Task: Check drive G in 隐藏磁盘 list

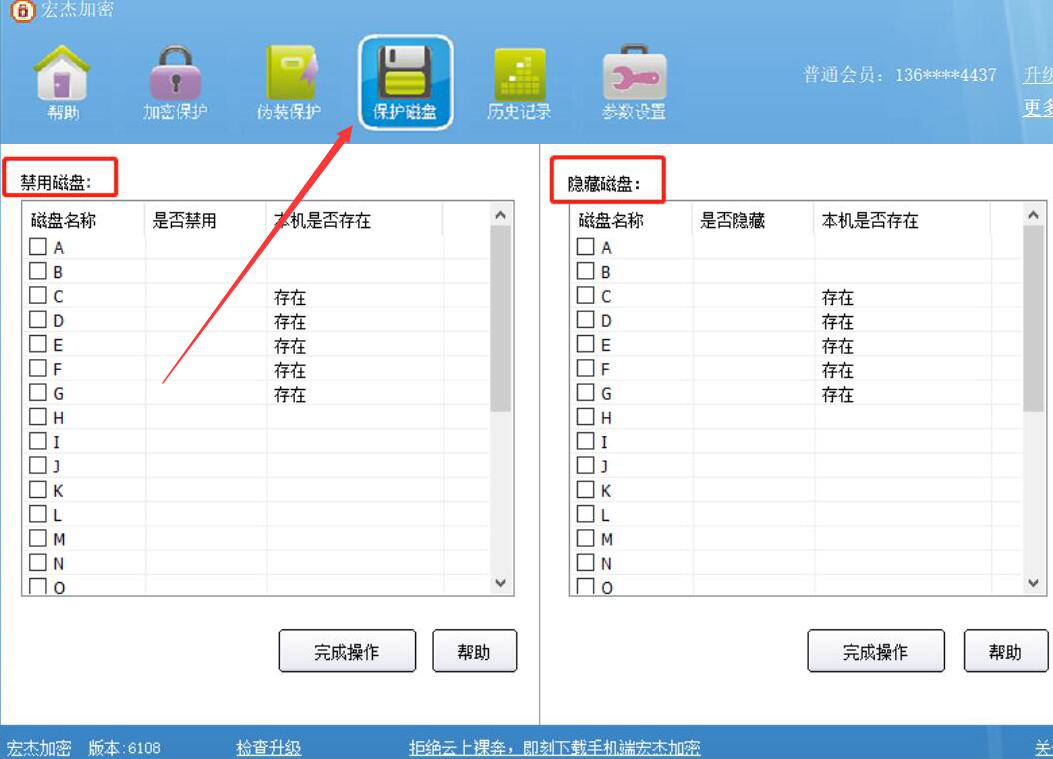Action: pos(586,392)
